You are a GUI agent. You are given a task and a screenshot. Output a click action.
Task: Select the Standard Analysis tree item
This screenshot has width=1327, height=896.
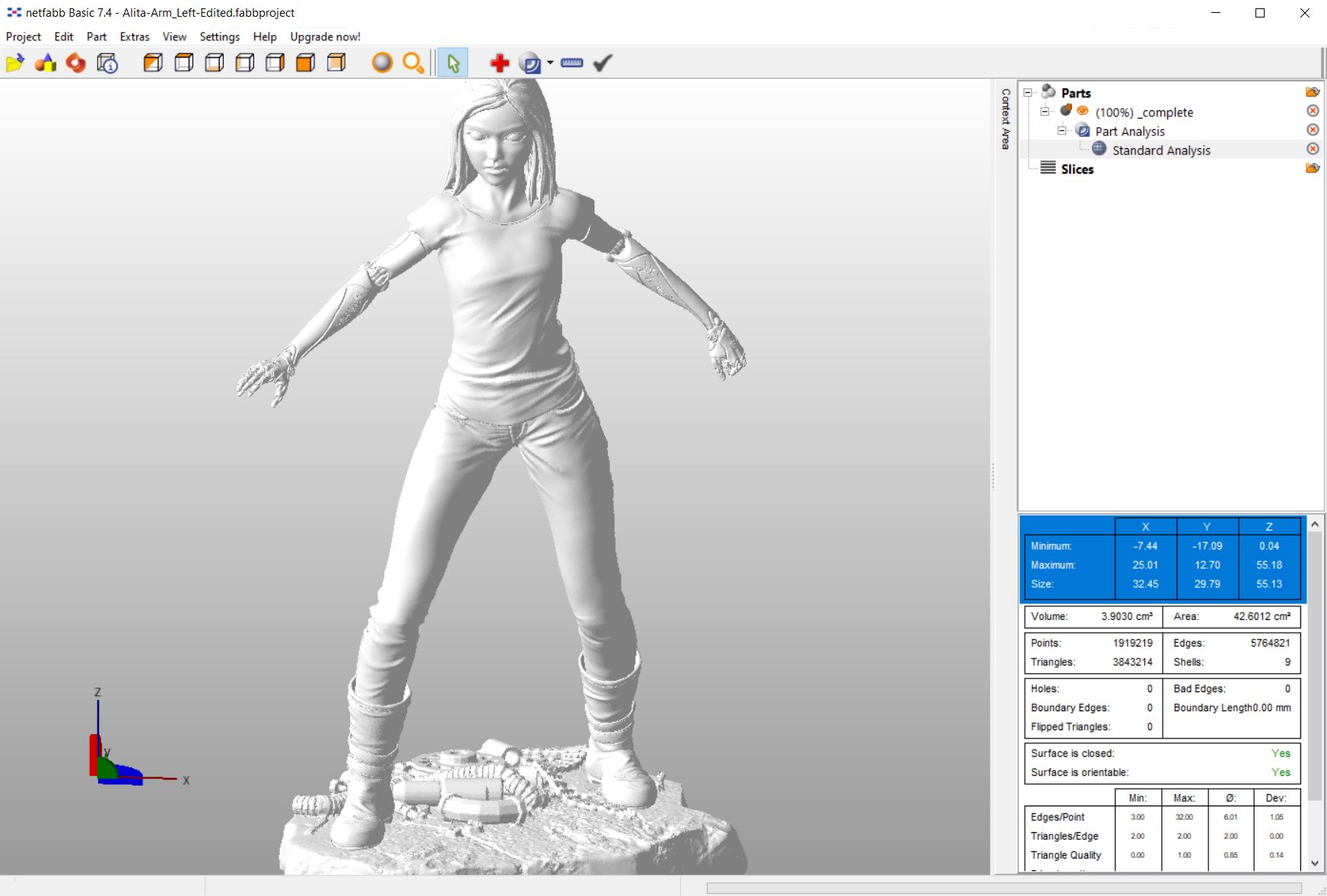coord(1161,151)
